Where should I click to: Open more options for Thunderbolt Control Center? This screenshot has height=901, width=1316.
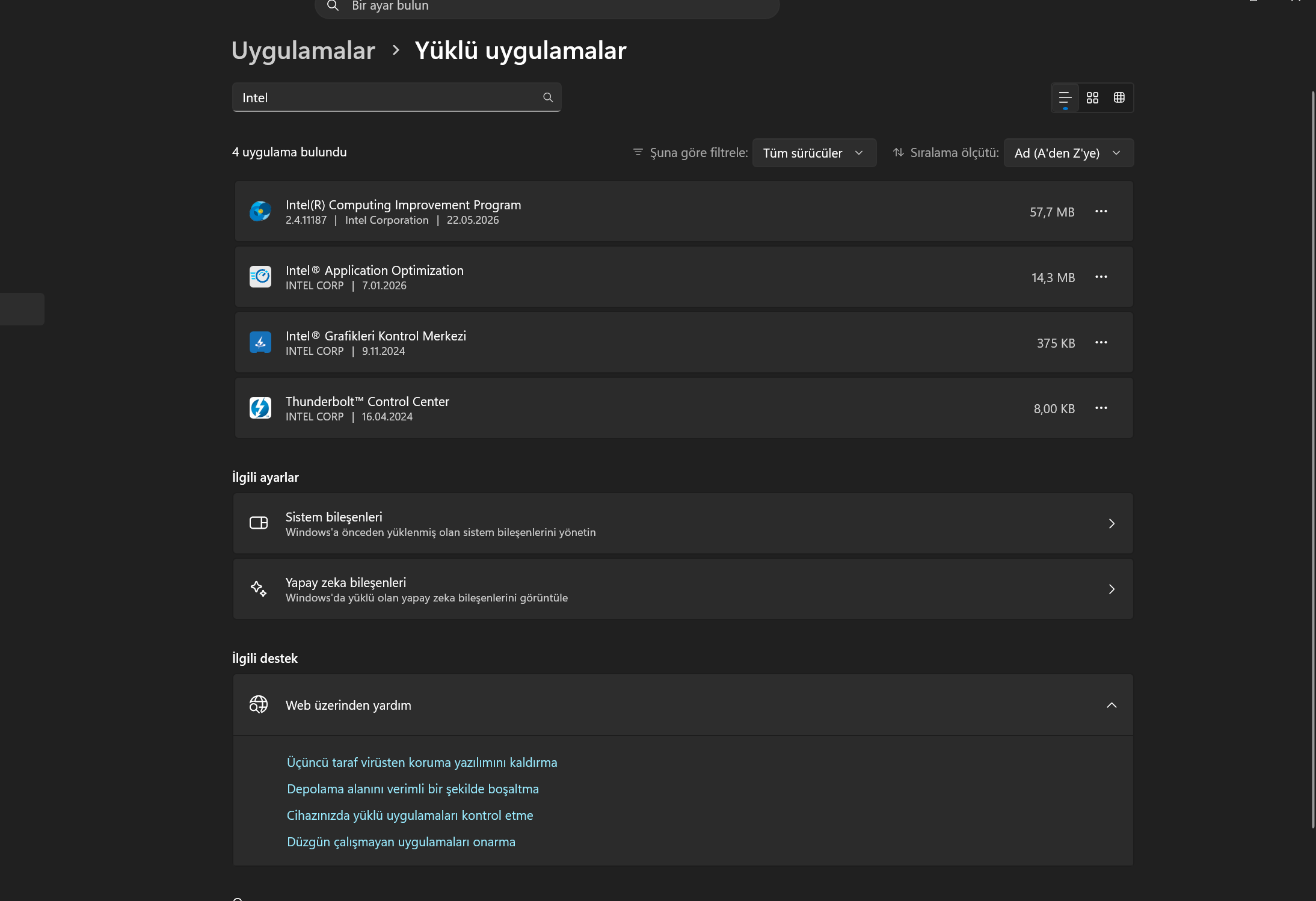[x=1101, y=408]
